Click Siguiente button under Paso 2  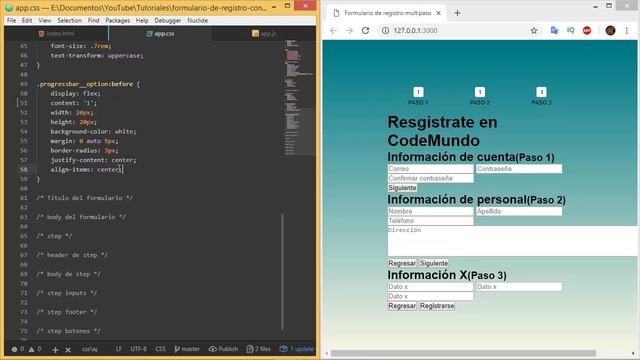[434, 263]
